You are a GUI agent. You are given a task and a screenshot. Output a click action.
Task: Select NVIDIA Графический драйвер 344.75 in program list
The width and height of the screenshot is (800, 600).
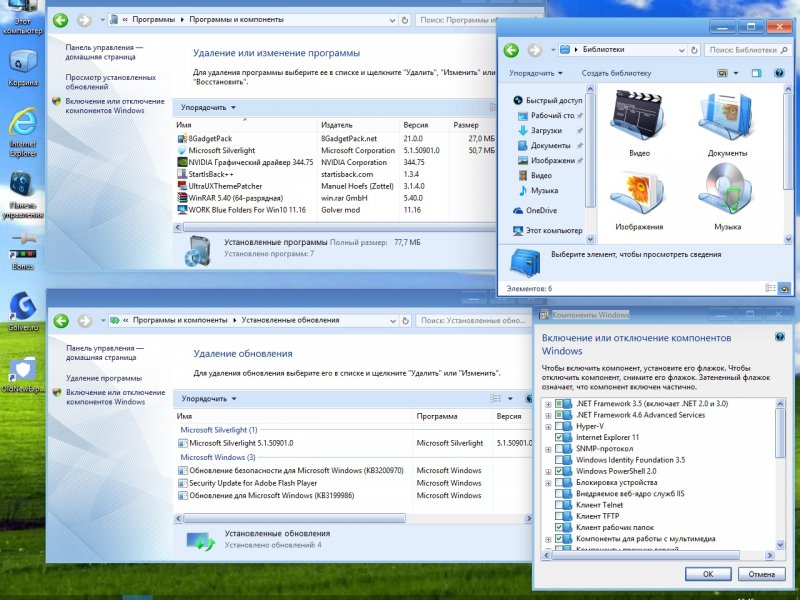[245, 162]
